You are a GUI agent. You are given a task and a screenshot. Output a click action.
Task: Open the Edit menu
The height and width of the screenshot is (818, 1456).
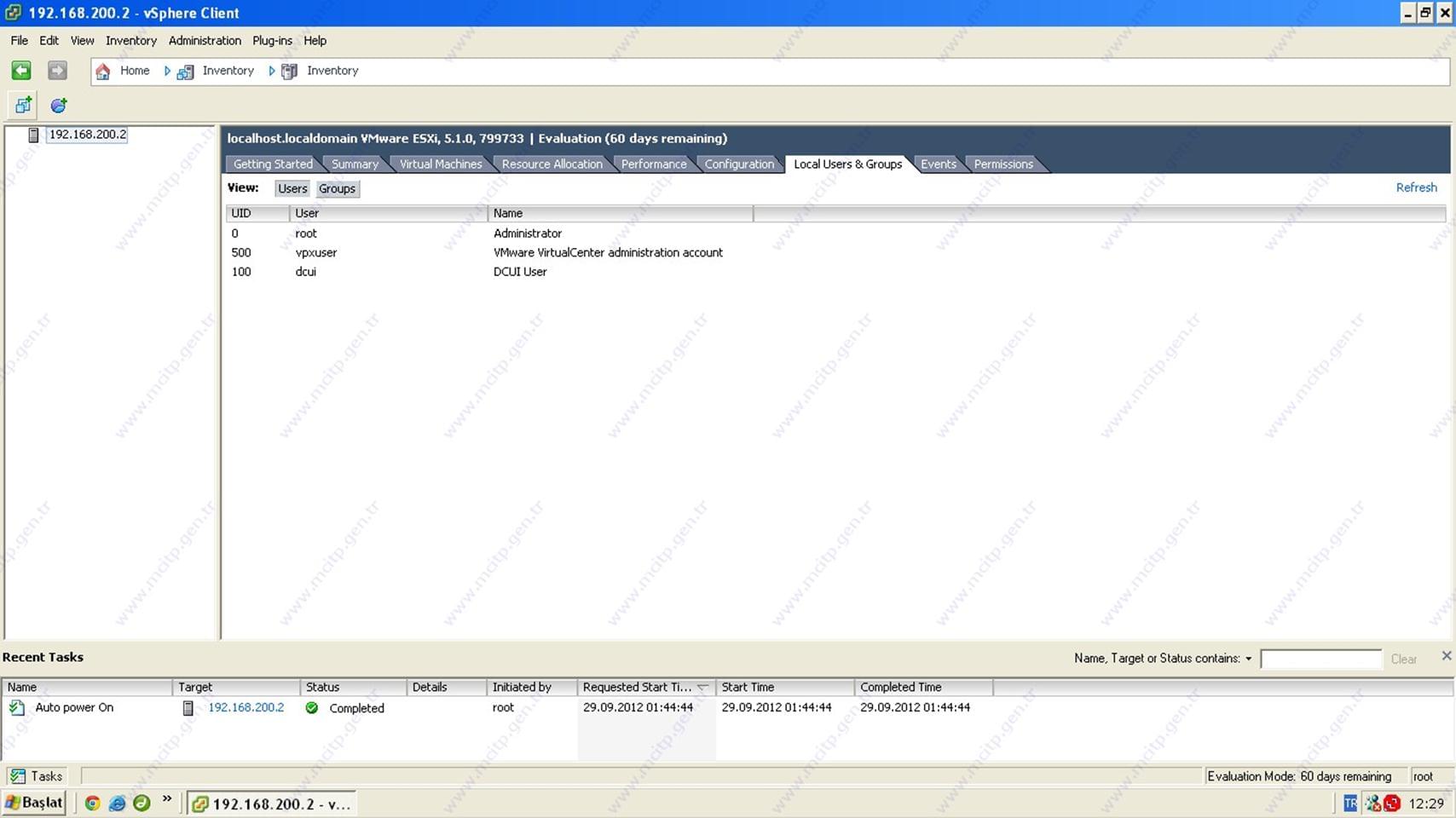tap(49, 41)
